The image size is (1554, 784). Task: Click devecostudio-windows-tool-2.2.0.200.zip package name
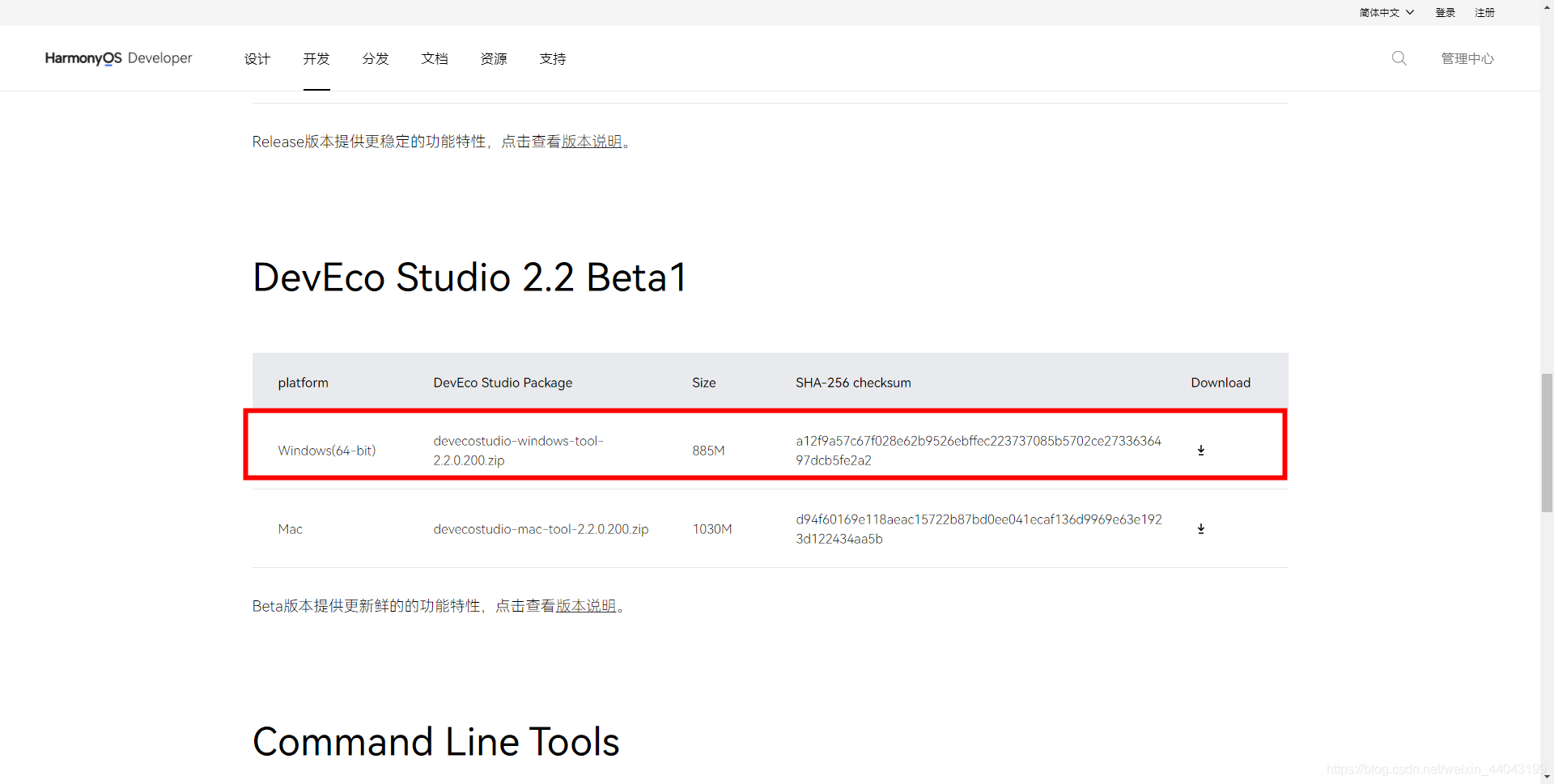pyautogui.click(x=518, y=451)
